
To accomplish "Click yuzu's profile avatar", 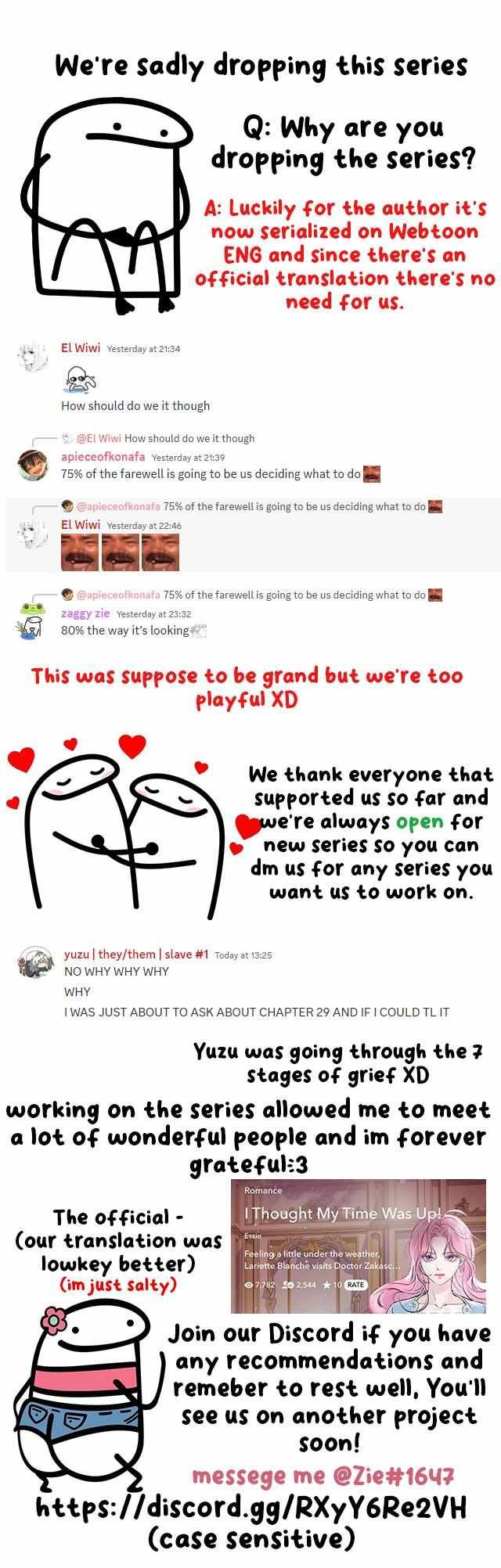I will [35, 962].
